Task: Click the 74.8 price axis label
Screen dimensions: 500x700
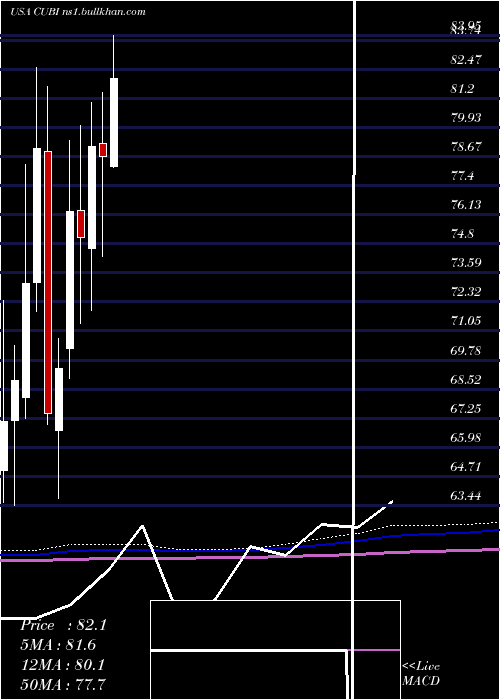Action: click(x=462, y=234)
